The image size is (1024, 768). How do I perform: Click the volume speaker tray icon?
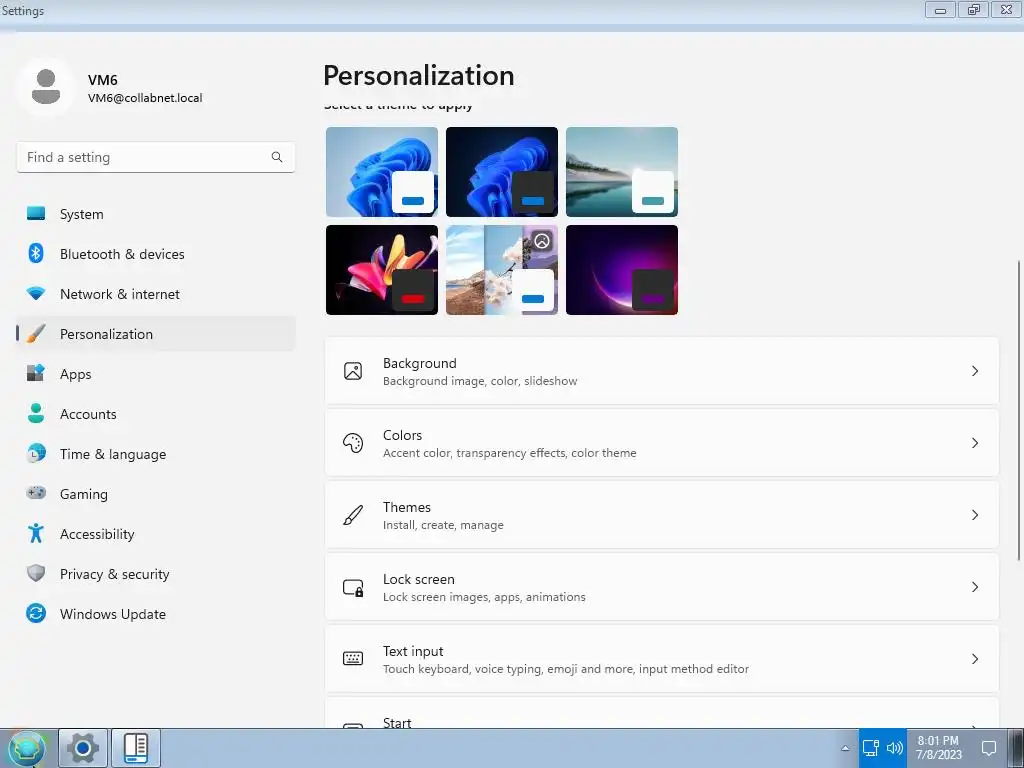[895, 748]
